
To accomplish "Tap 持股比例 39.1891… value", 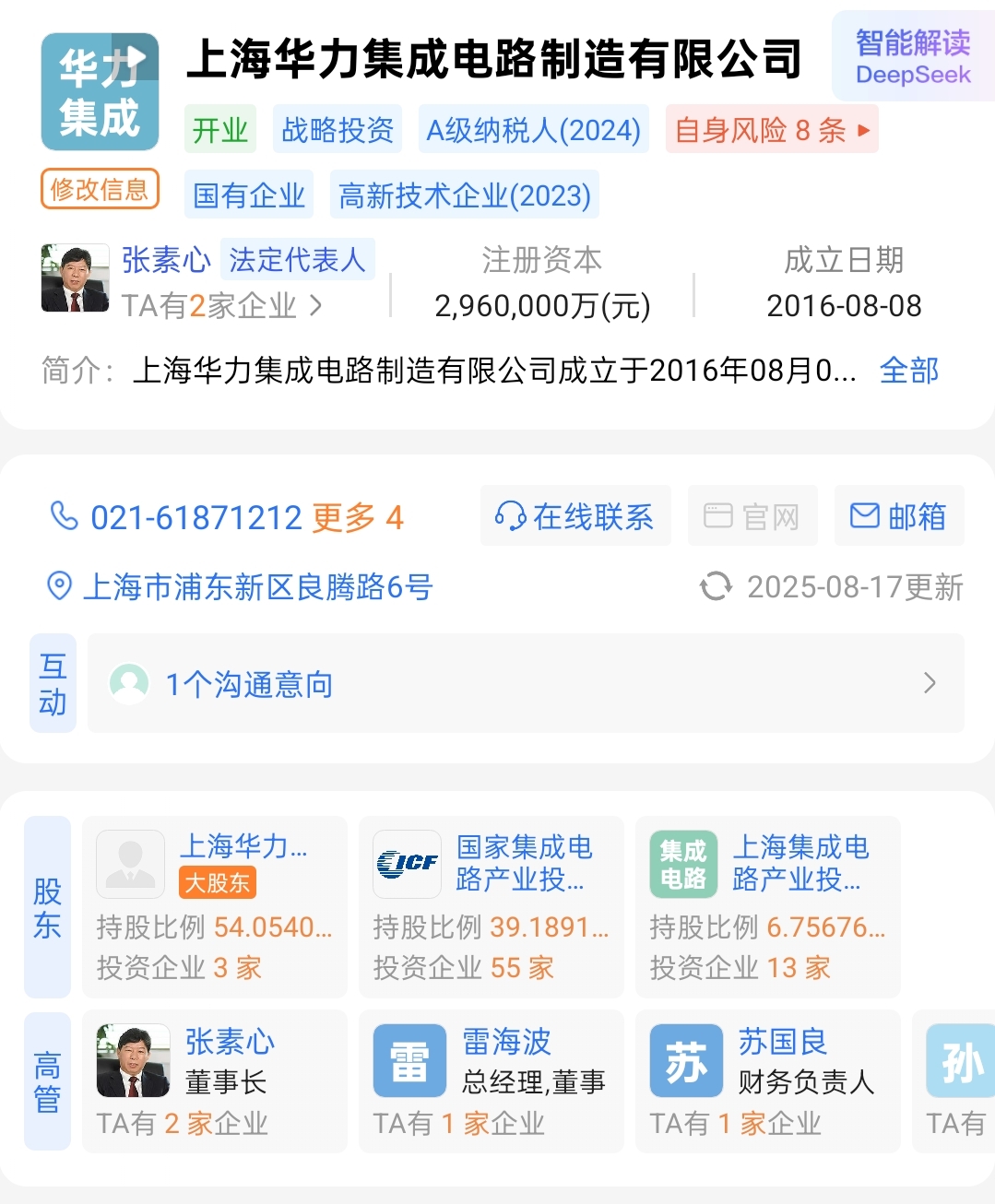I will [550, 927].
